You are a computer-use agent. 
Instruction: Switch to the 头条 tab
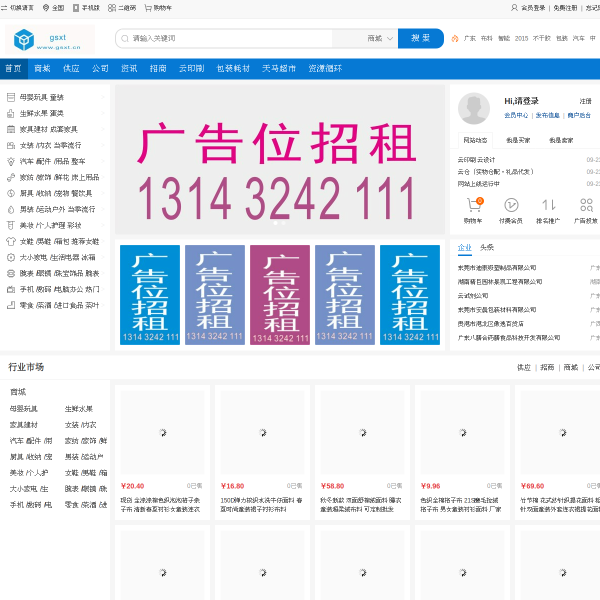[487, 247]
